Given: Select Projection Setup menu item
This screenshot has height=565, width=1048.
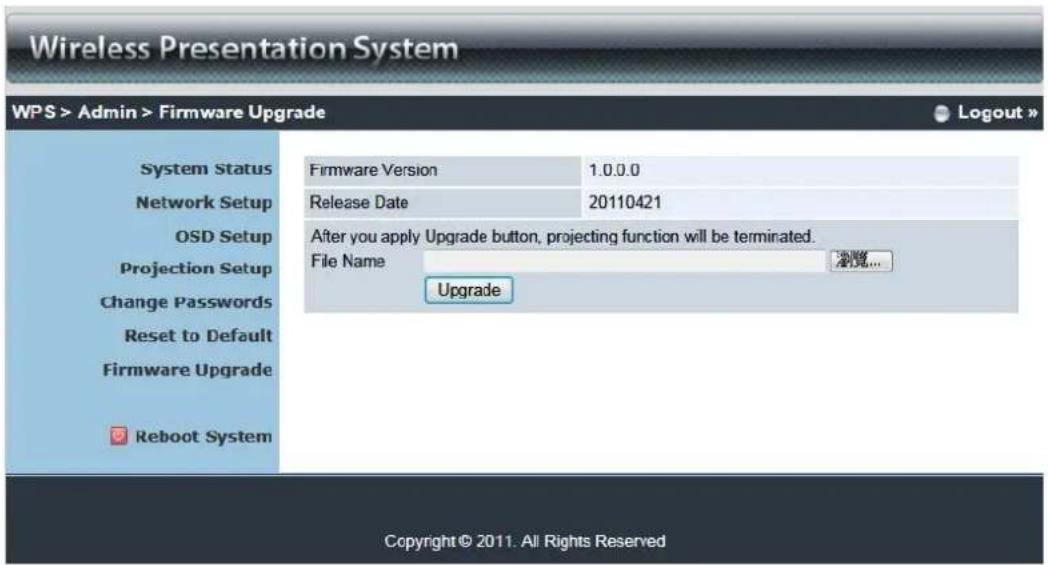Looking at the screenshot, I should (196, 269).
